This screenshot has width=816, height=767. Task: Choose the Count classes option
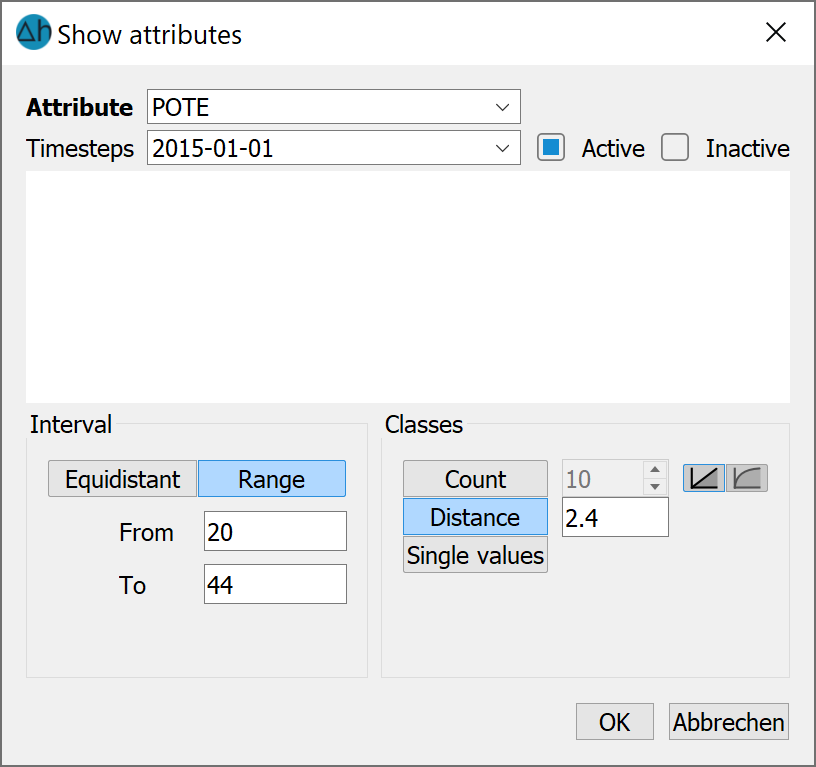(x=475, y=479)
